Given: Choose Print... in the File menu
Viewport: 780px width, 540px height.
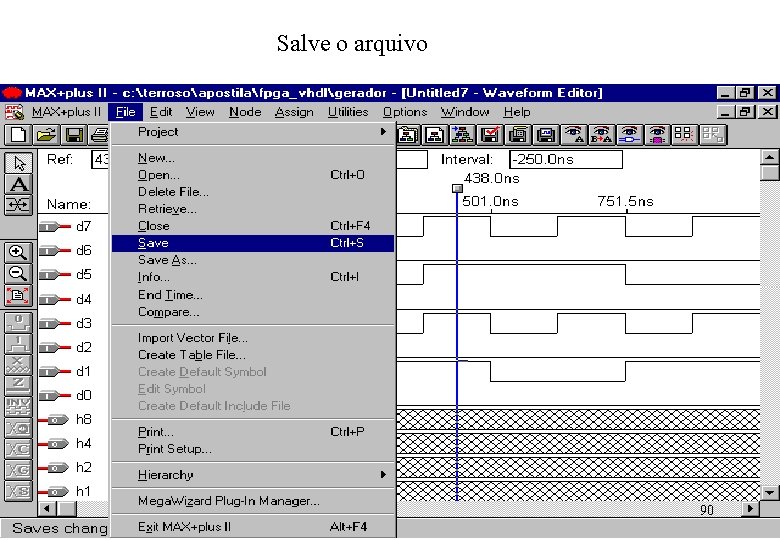Looking at the screenshot, I should point(253,432).
